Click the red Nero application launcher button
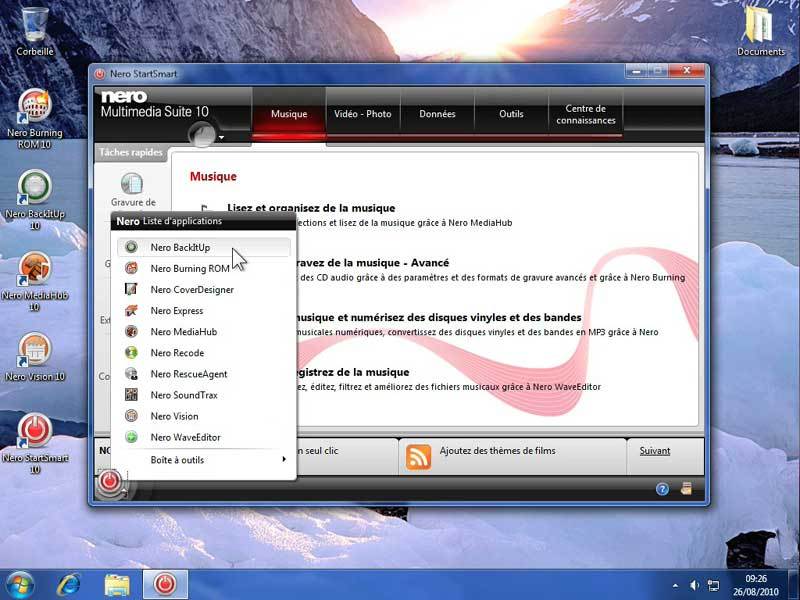Screen dimensions: 800x600 (x=109, y=481)
